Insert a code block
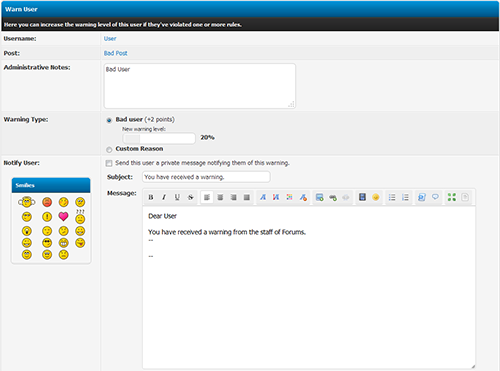This screenshot has height=371, width=500. pyautogui.click(x=422, y=197)
